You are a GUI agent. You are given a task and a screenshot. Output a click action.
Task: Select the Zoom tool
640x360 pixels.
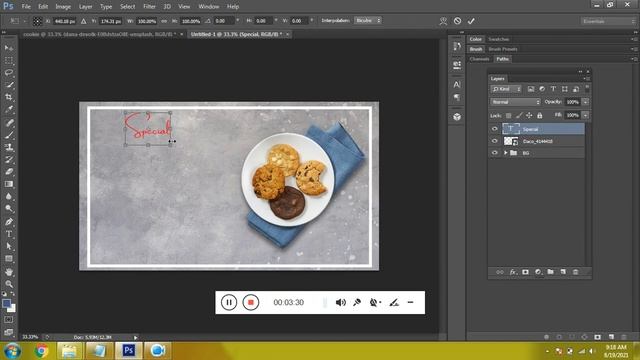(9, 284)
